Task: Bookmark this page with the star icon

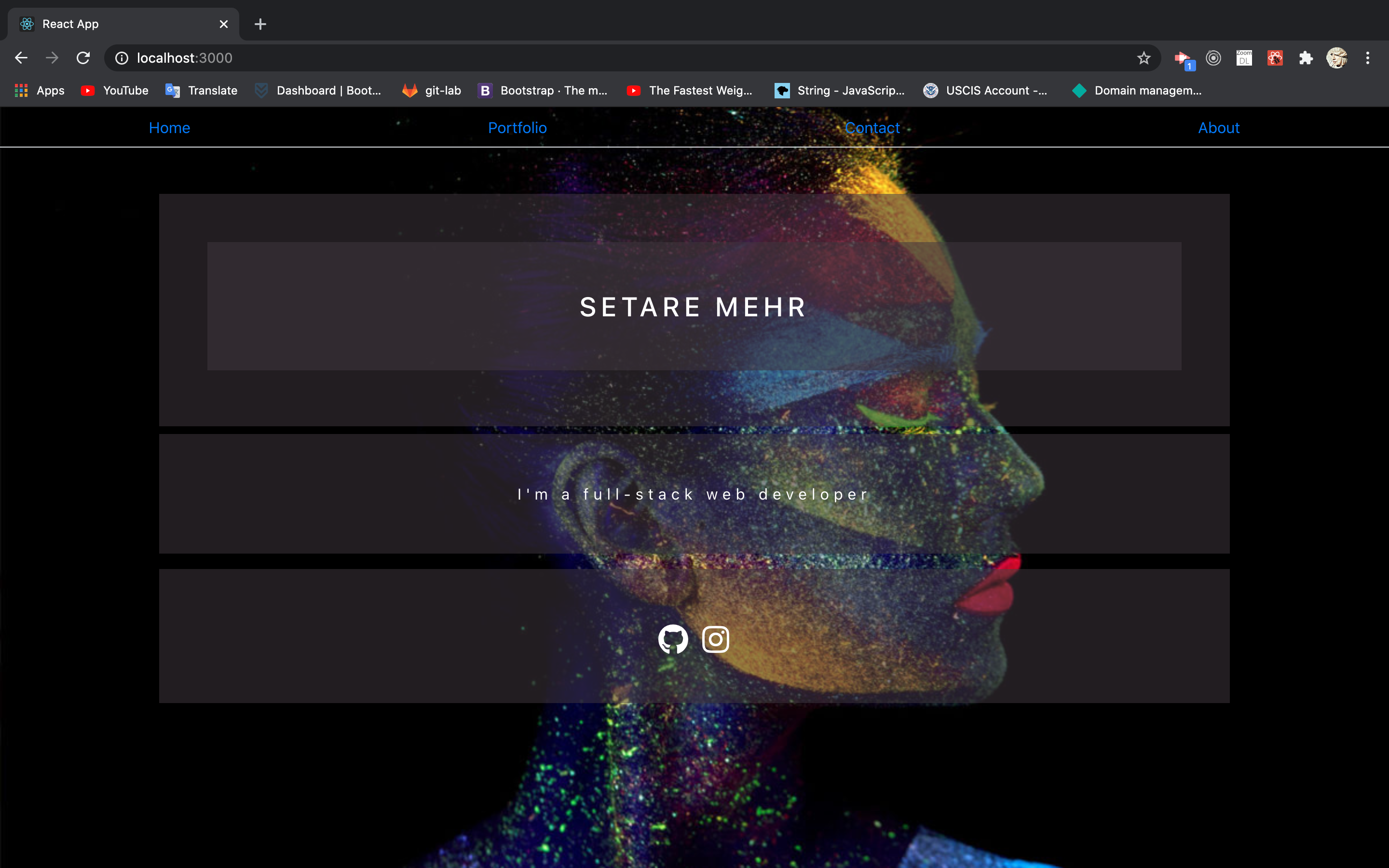Action: 1144,58
